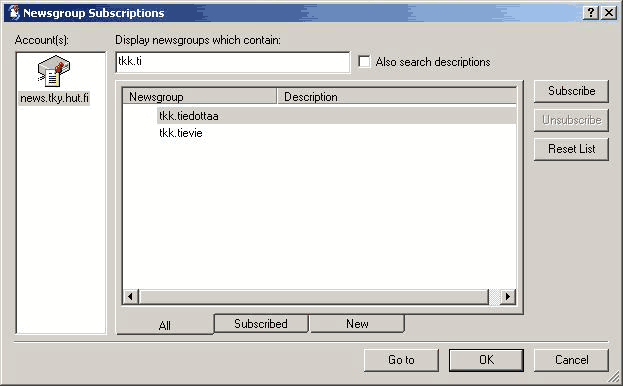Click the Reset List button

point(571,149)
